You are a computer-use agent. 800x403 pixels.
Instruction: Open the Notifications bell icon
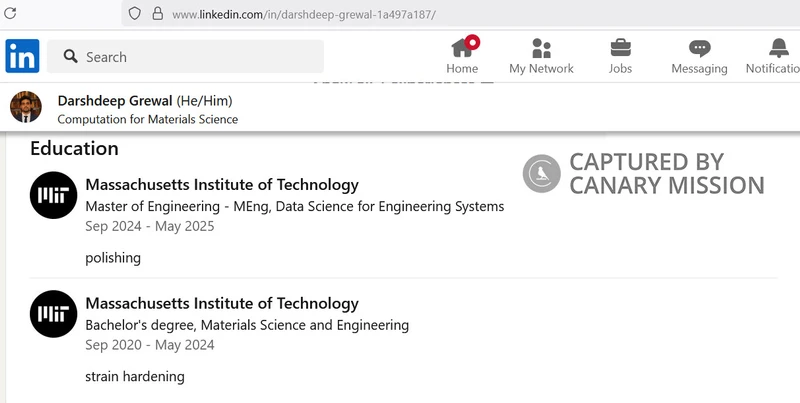pyautogui.click(x=778, y=47)
